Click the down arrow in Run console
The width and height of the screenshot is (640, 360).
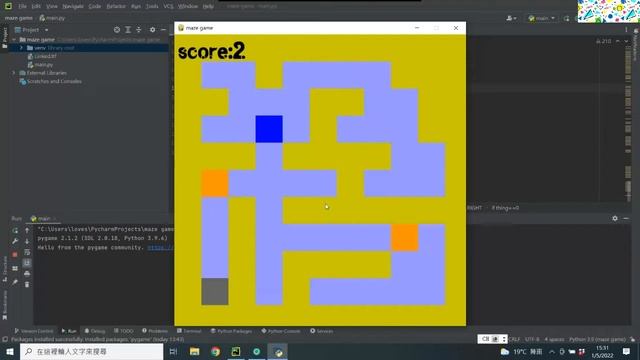tap(27, 241)
